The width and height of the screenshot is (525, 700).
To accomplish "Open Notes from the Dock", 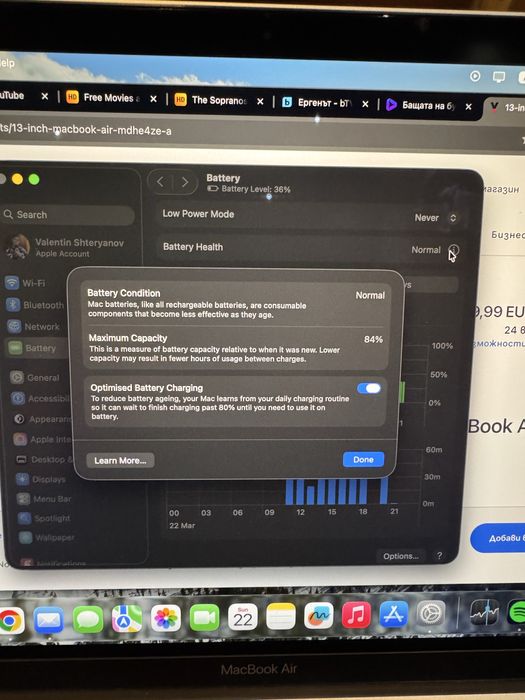I will [281, 617].
